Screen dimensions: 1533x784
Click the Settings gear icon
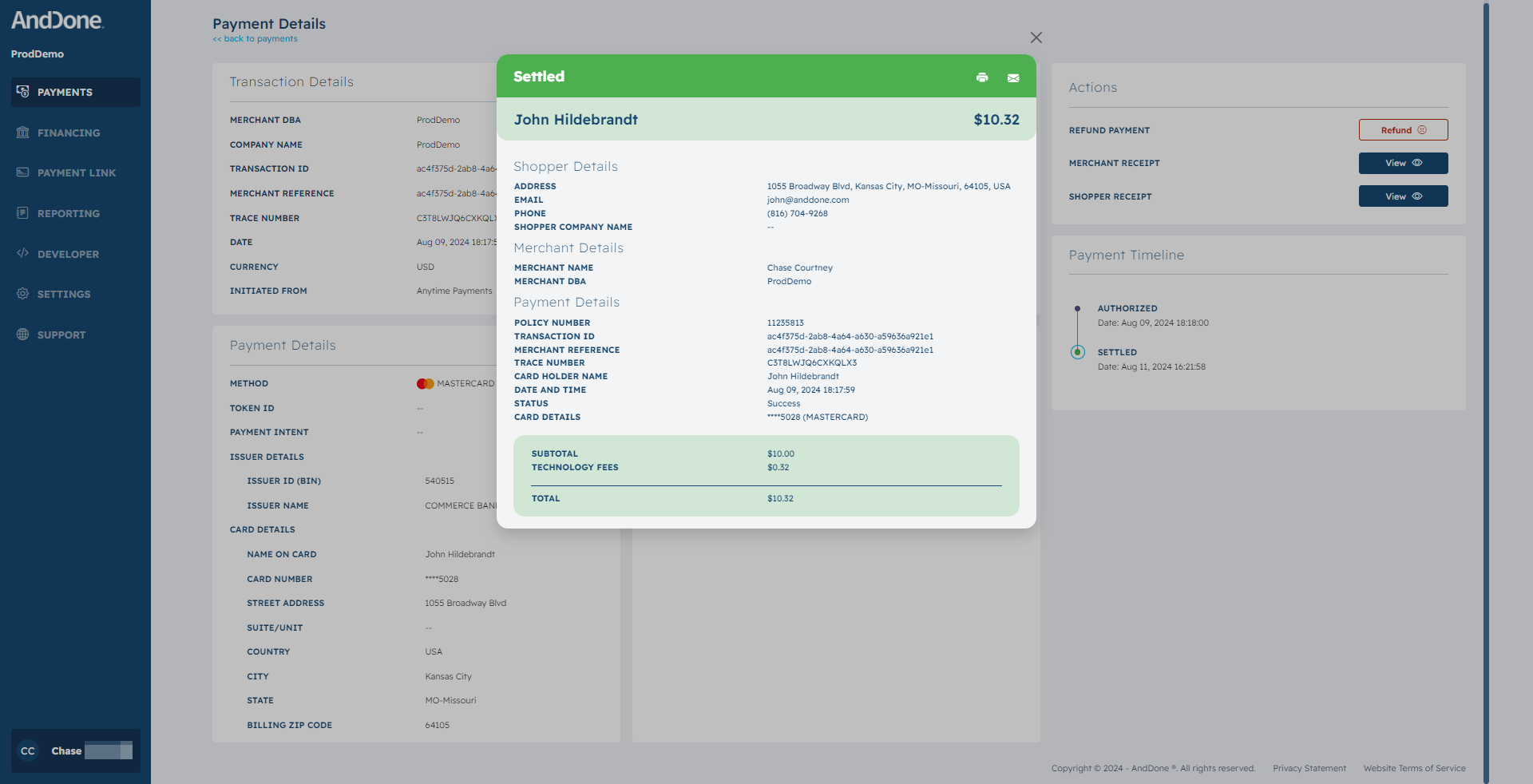(22, 294)
